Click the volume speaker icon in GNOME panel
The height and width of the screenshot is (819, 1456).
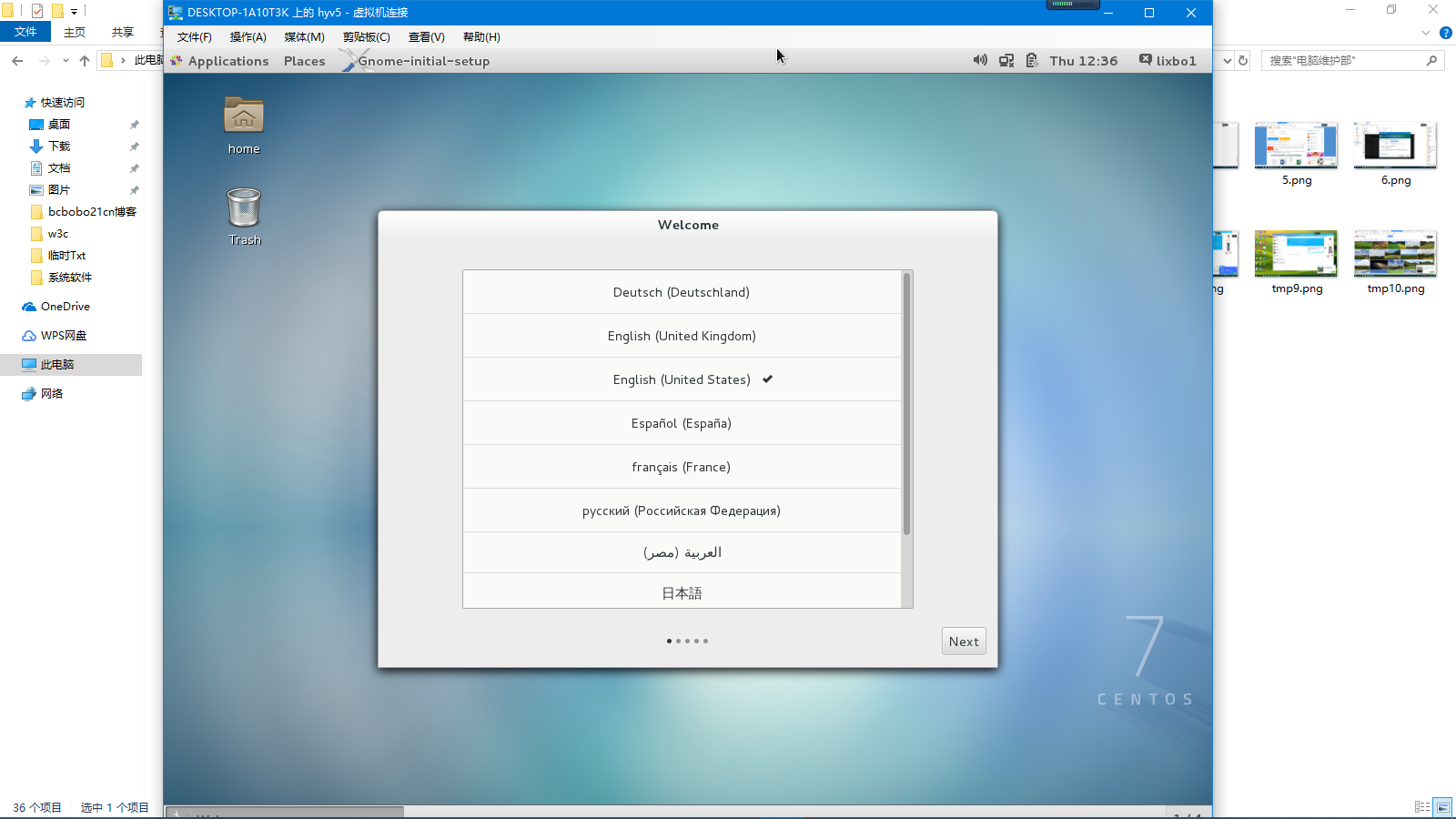[x=980, y=60]
